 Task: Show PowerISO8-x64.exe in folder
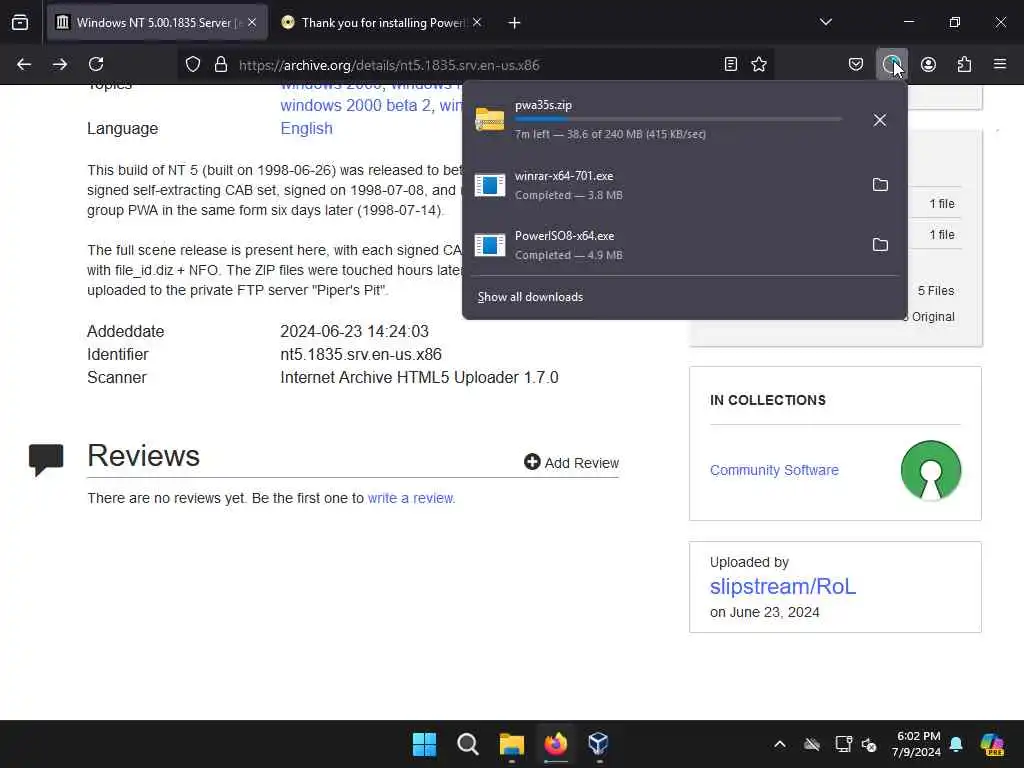click(880, 245)
